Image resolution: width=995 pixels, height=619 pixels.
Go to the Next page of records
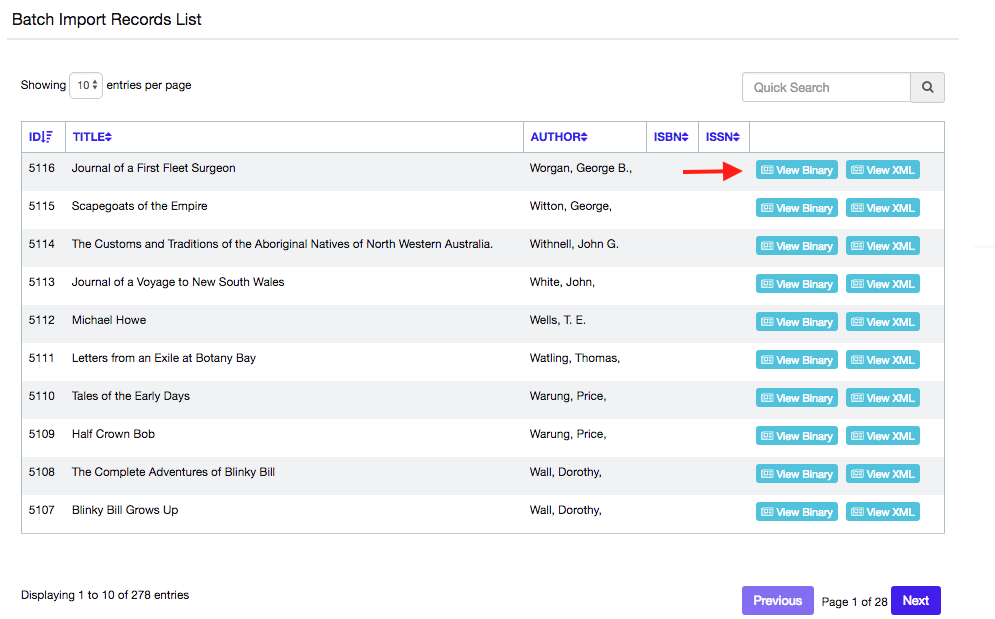(915, 601)
